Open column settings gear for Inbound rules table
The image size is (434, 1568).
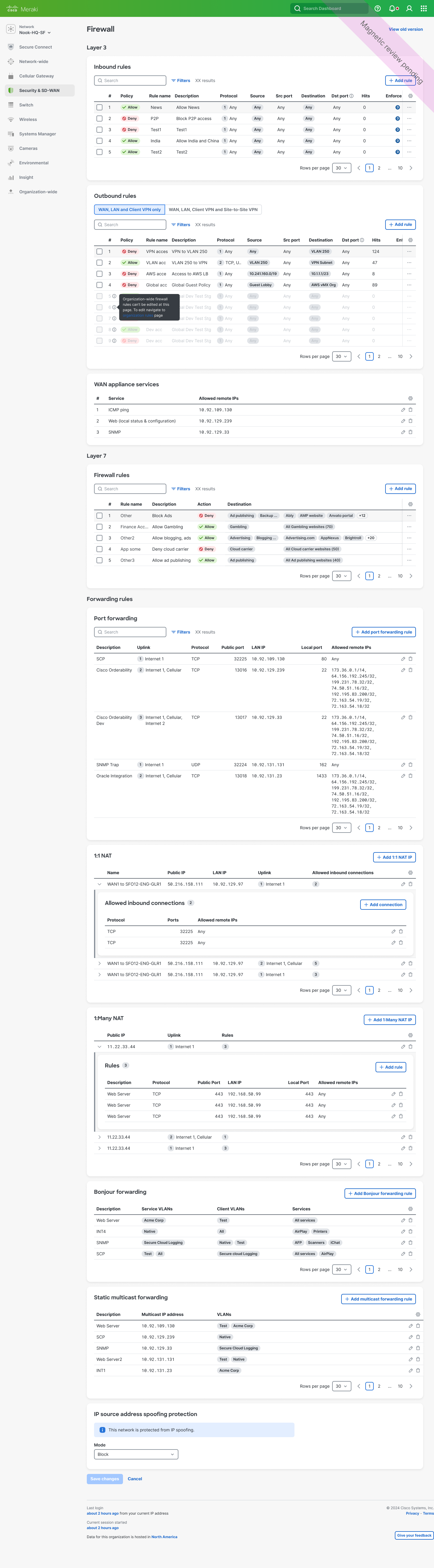(410, 96)
